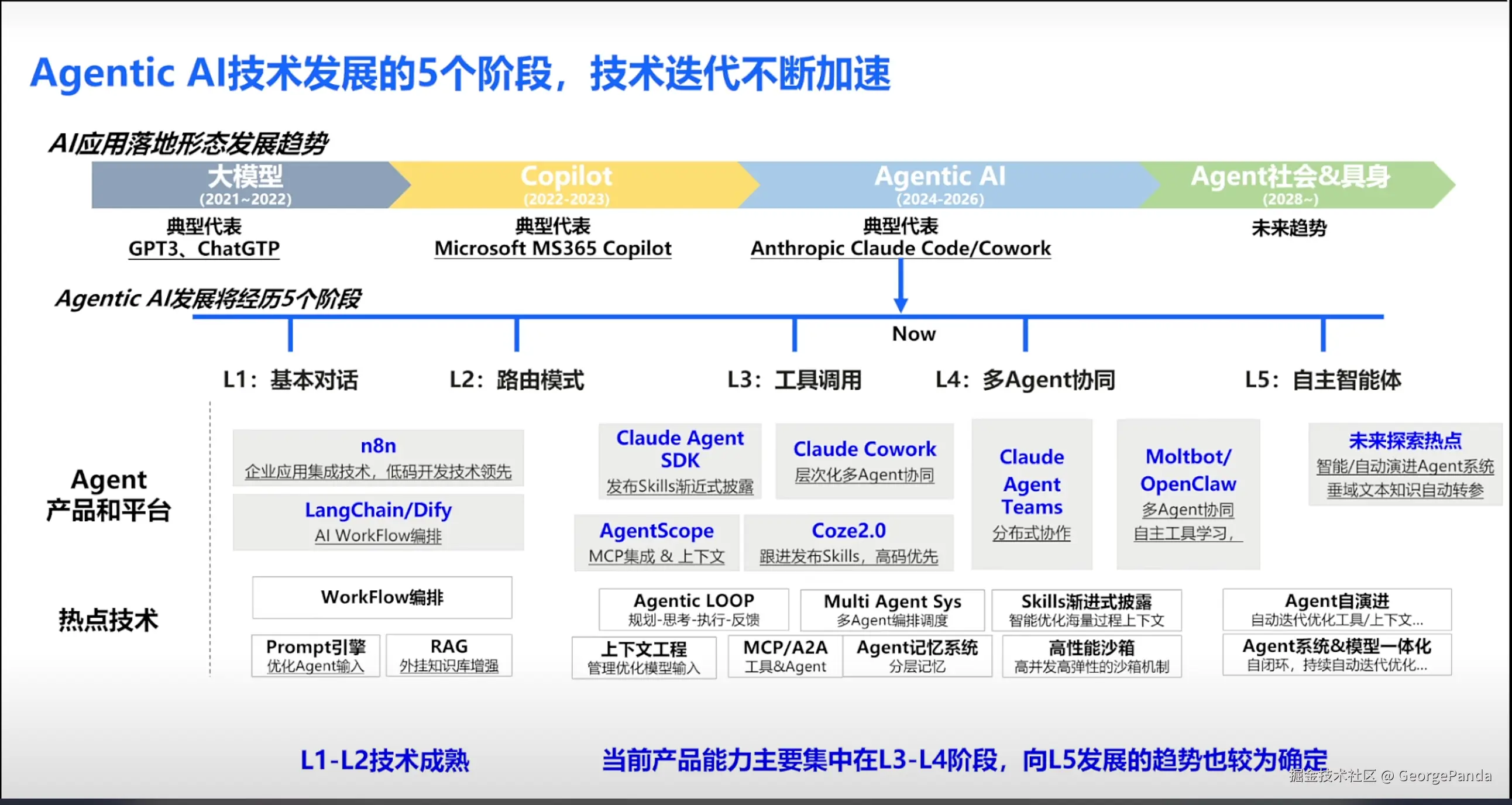
Task: Click the 'Skills渐进式披露' technology box
Action: click(1087, 610)
